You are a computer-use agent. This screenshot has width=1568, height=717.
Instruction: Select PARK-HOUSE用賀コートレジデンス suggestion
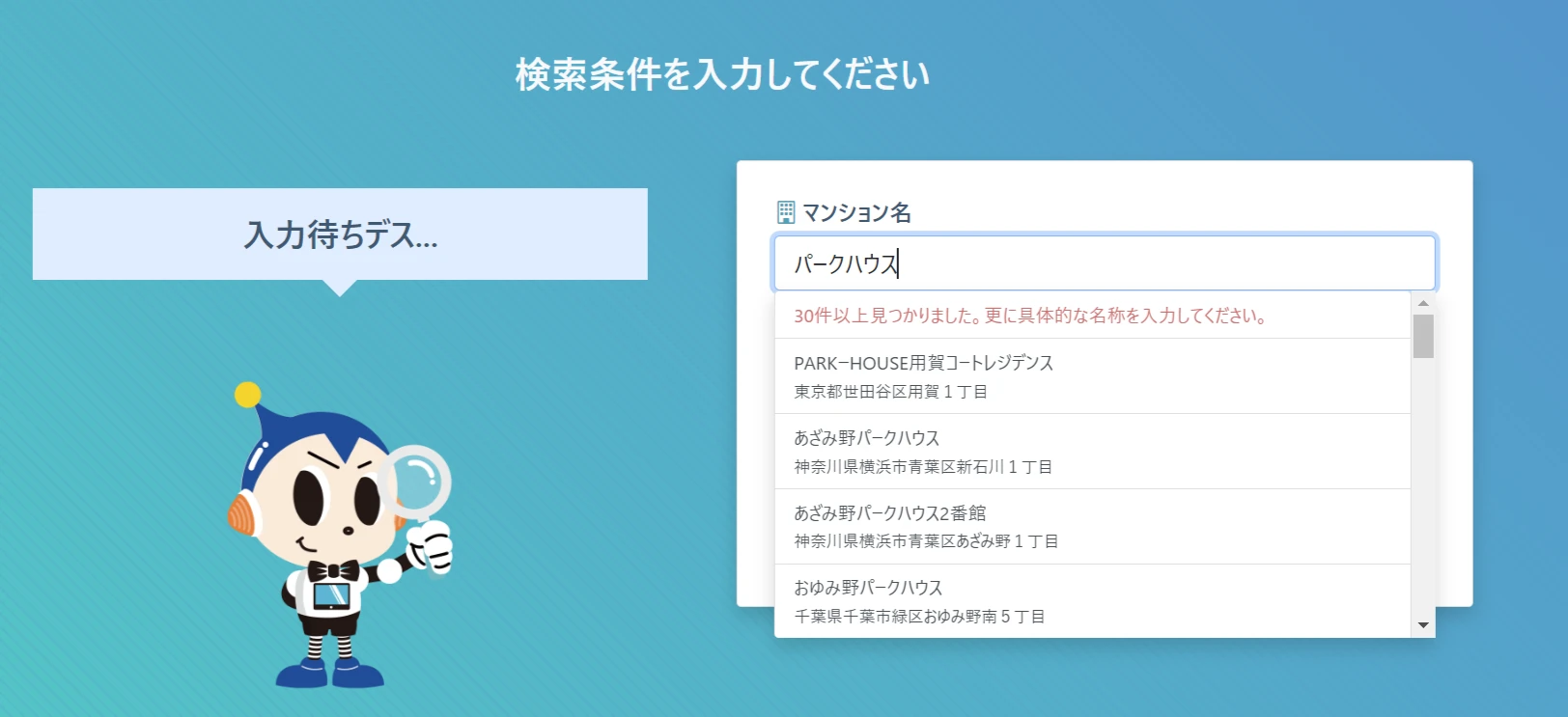click(x=1093, y=376)
